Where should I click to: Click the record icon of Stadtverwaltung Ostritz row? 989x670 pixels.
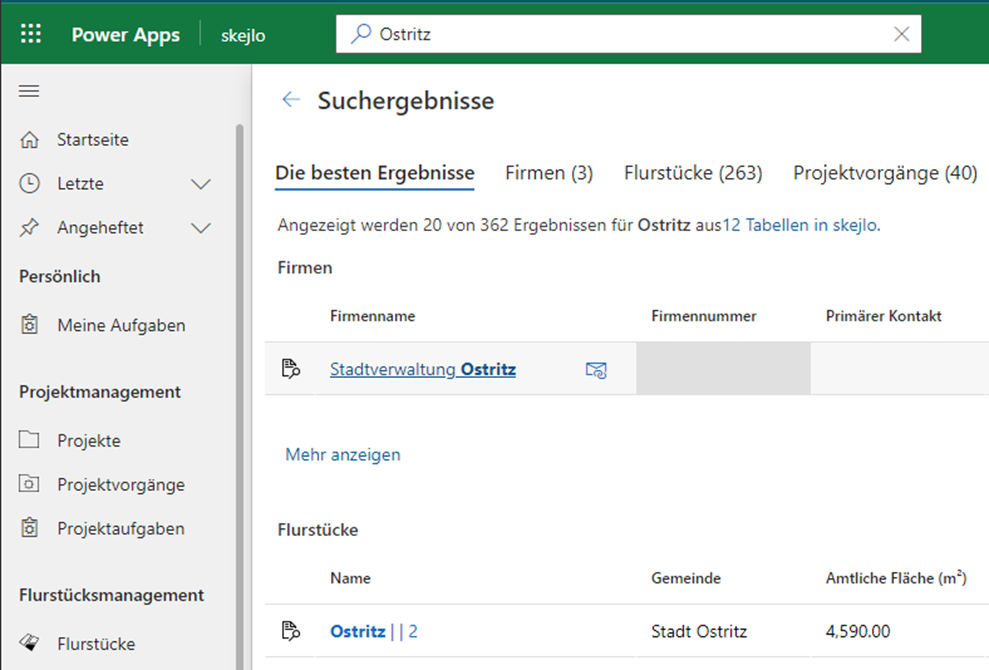pyautogui.click(x=291, y=370)
